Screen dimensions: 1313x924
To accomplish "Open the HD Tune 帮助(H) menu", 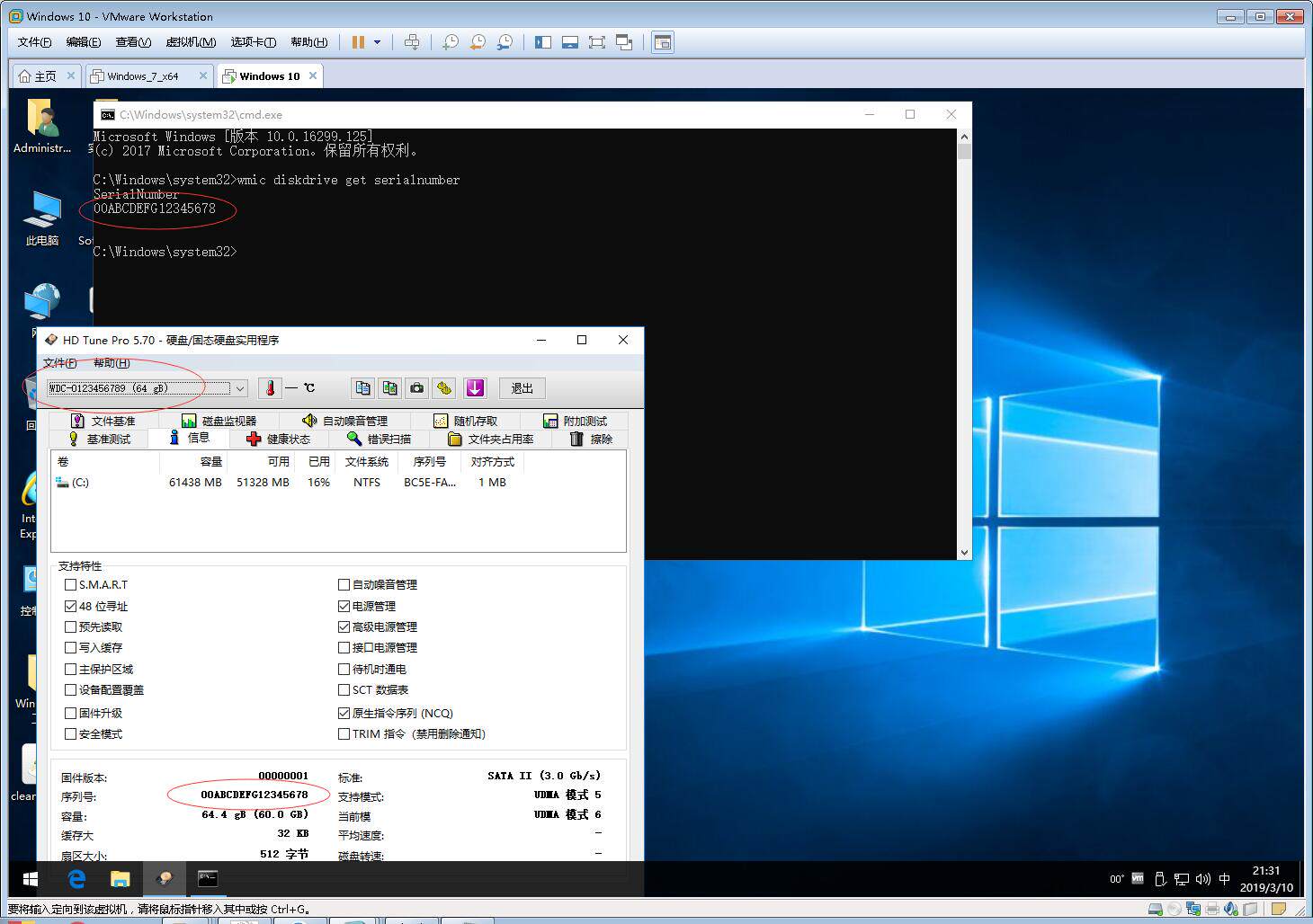I will (112, 363).
